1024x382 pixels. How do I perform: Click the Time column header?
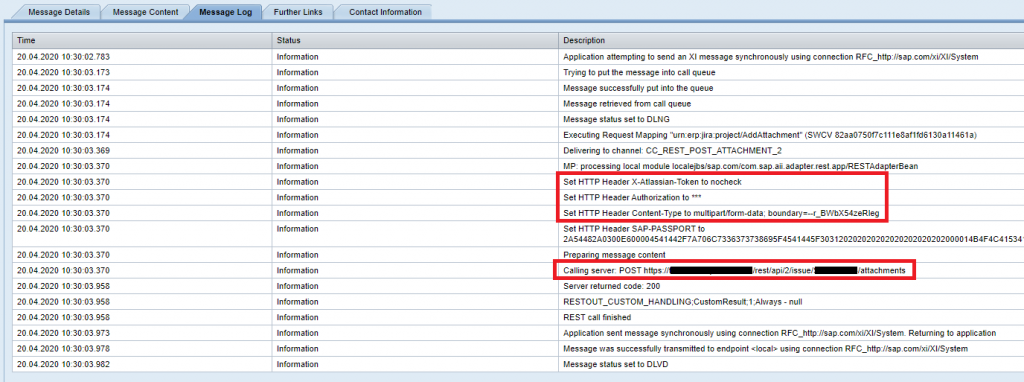[x=142, y=40]
